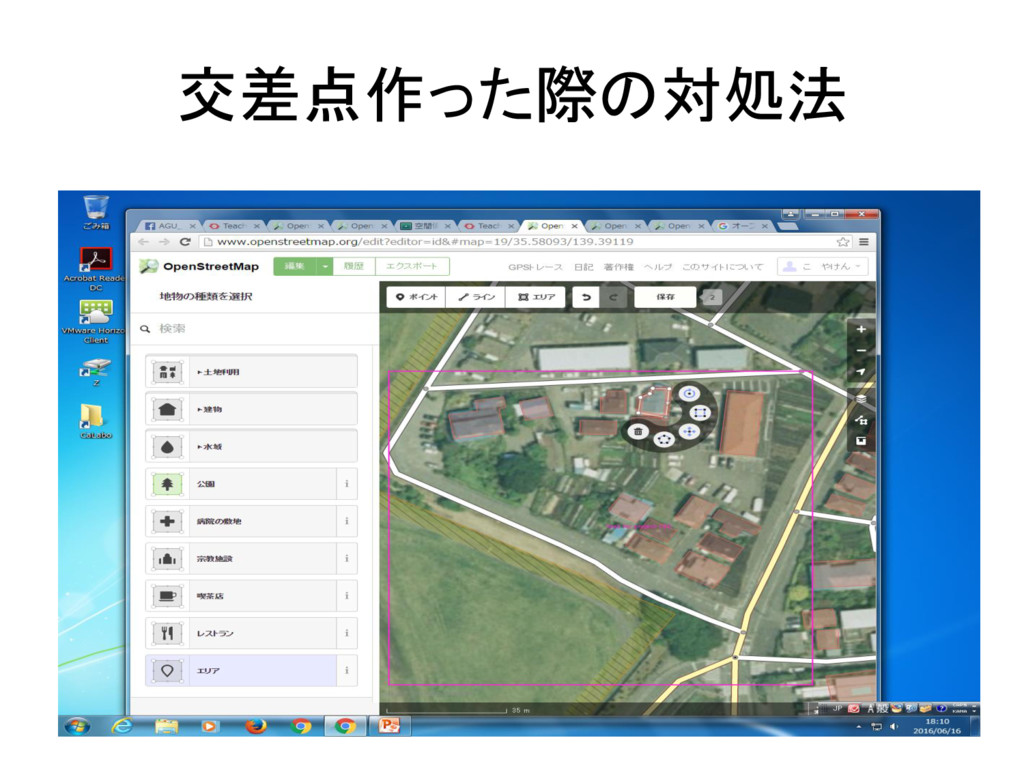Open the Chrome hamburger menu
The image size is (1024, 768).
(863, 242)
